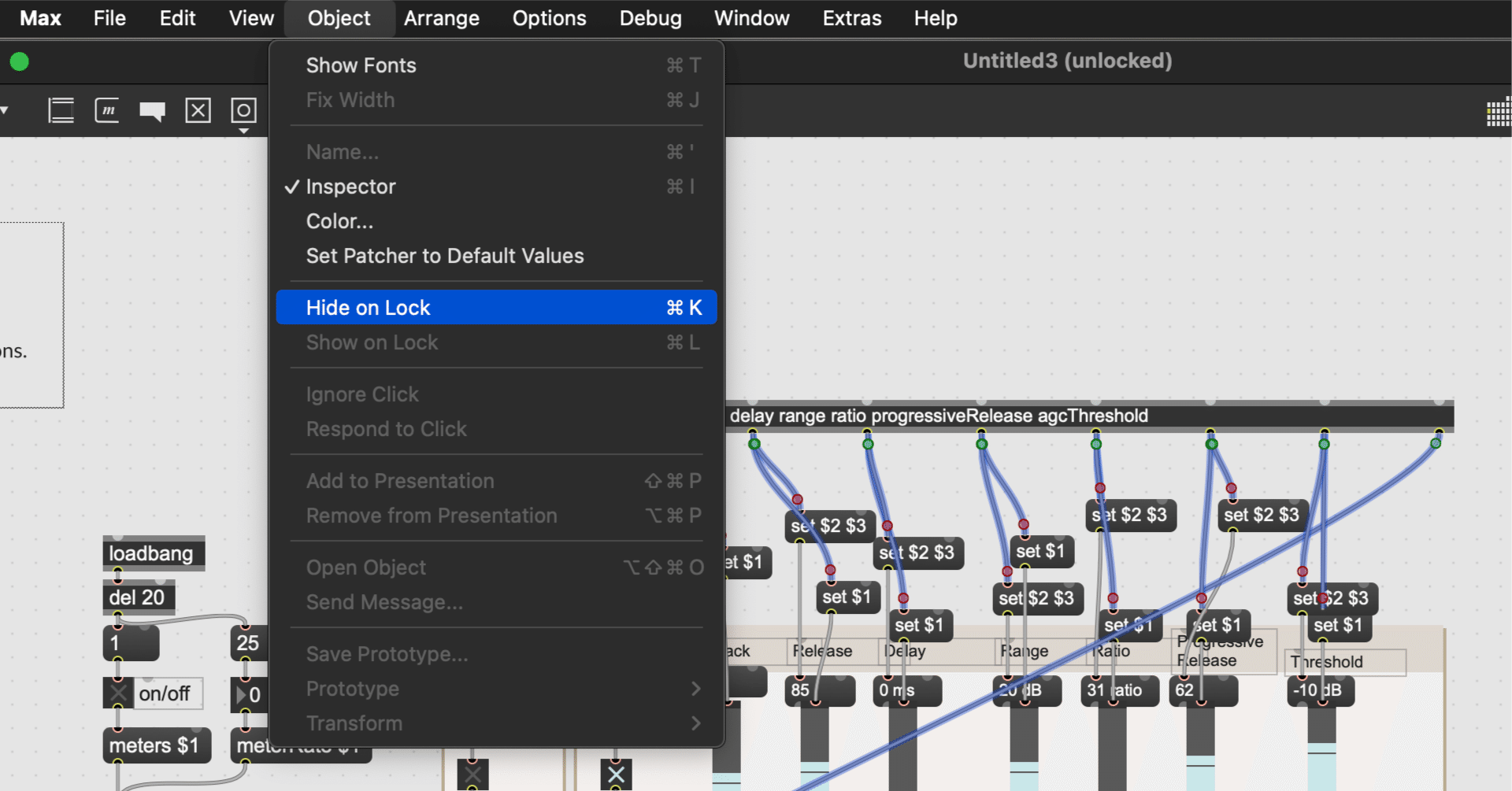Screen dimensions: 1512x791
Task: Choose Set Patcher to Default Values
Action: pyautogui.click(x=445, y=256)
